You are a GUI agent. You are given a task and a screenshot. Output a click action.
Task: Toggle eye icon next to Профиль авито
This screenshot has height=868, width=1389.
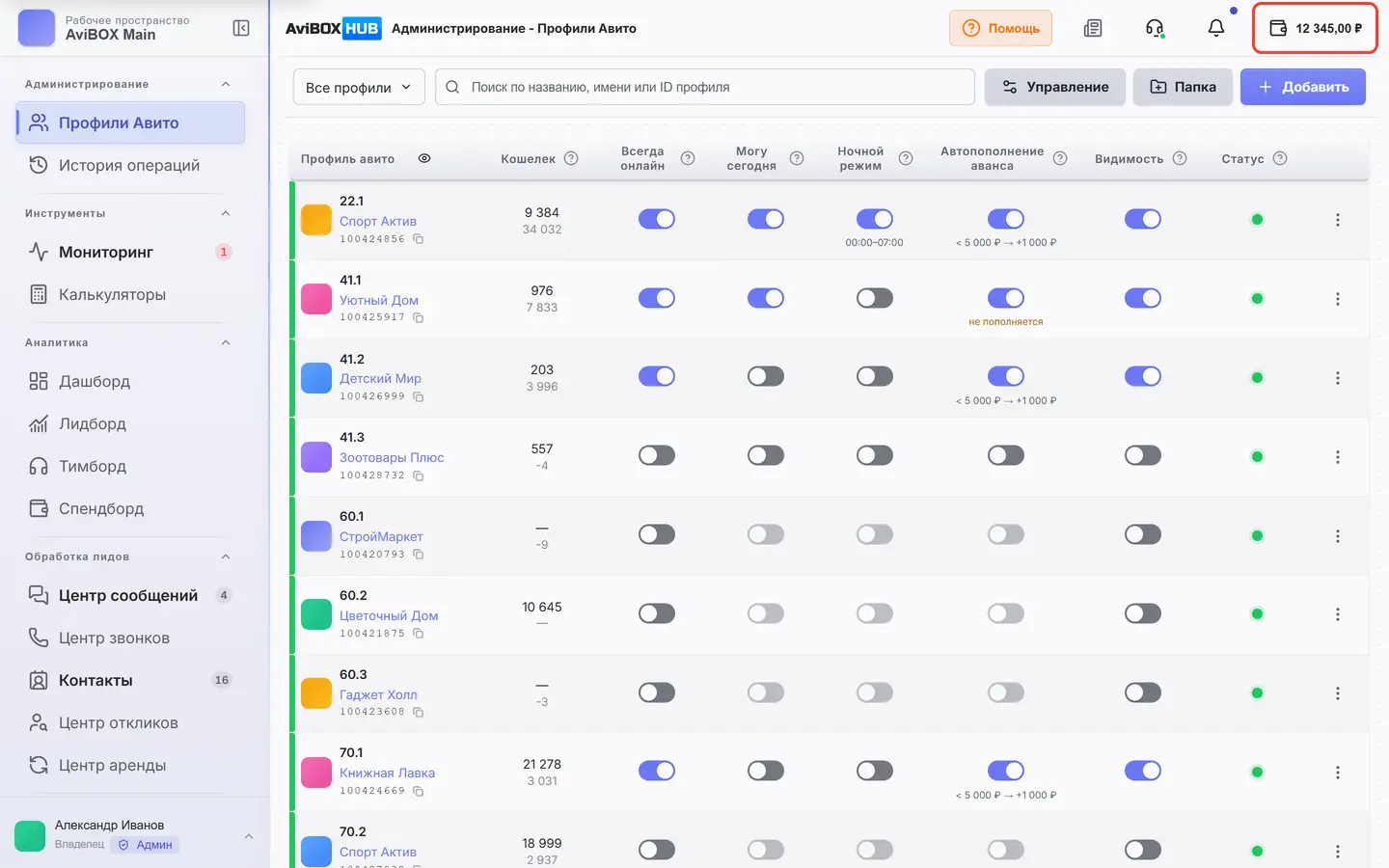tap(424, 158)
